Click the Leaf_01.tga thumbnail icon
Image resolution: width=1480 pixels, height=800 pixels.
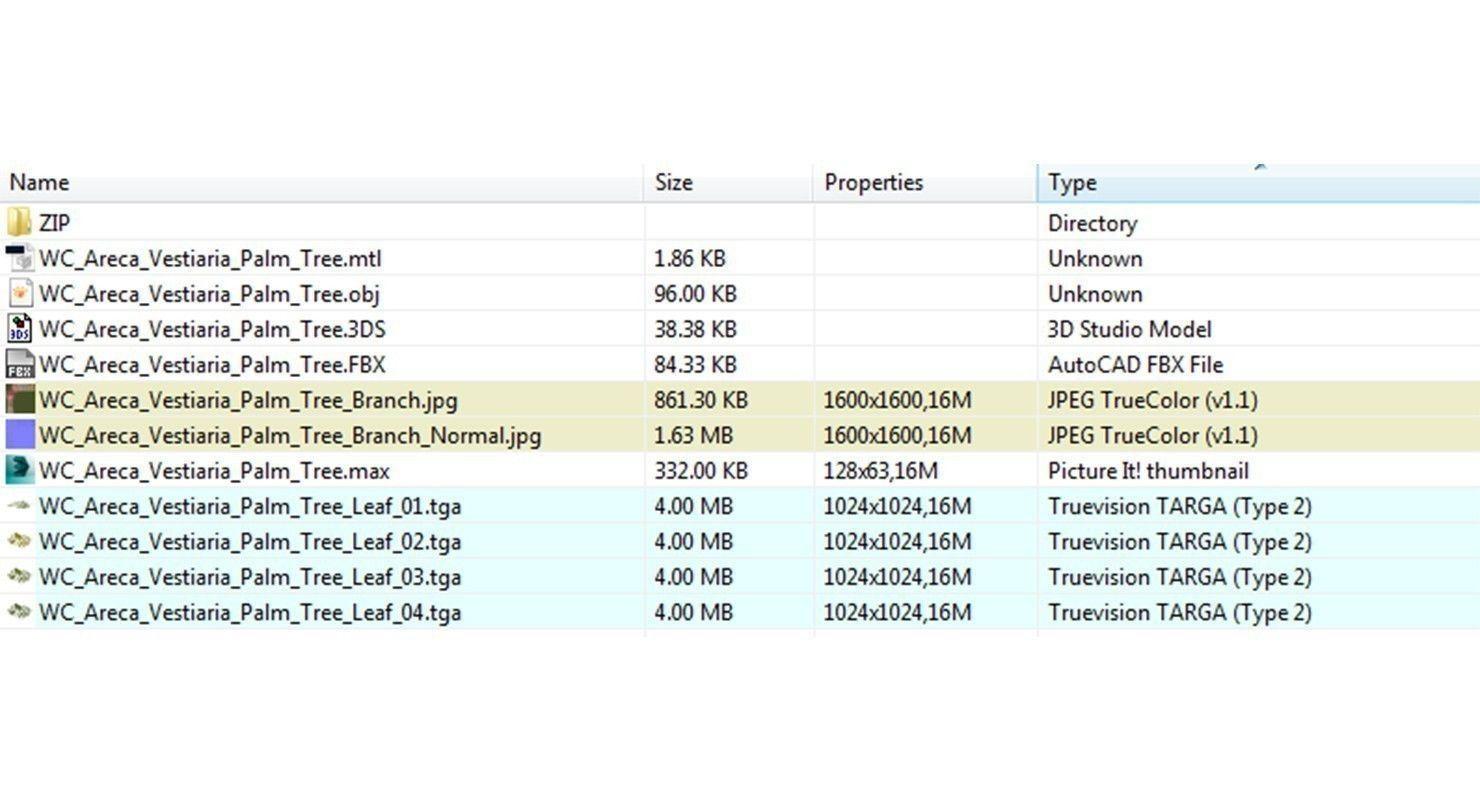pos(19,506)
